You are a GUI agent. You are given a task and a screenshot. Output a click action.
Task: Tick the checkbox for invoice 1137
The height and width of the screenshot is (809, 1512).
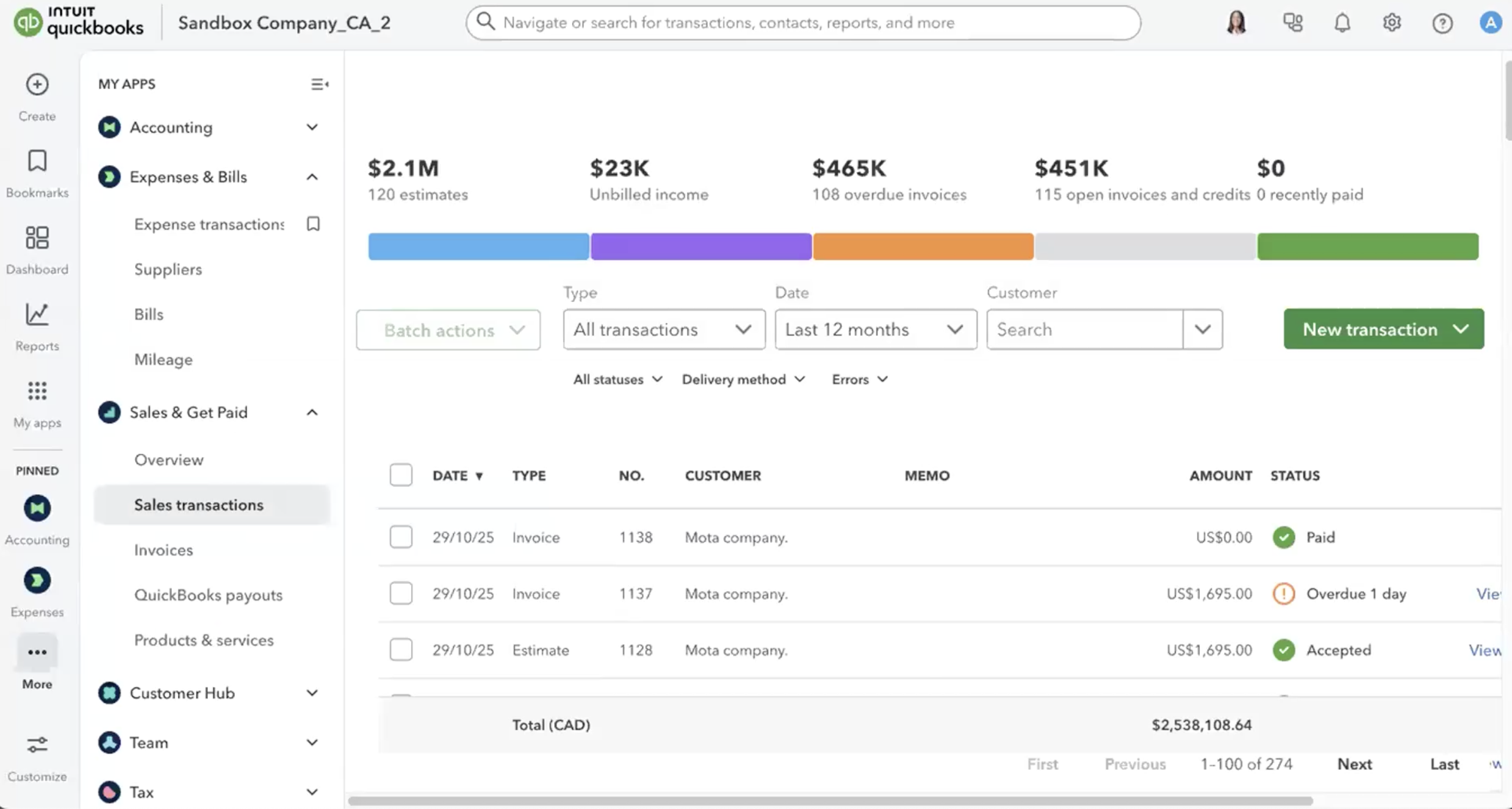pos(401,593)
